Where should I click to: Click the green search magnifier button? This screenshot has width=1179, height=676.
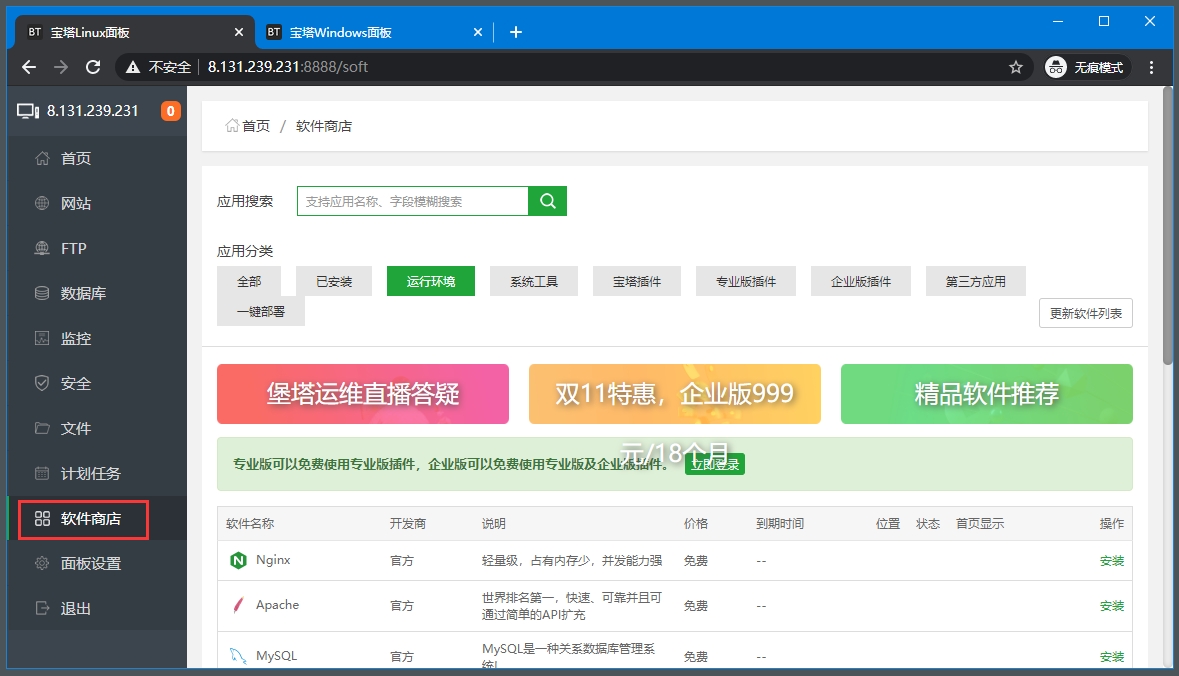pos(547,201)
